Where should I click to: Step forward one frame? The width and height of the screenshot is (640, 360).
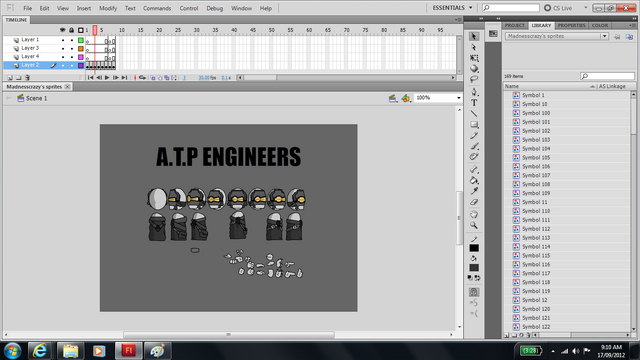pyautogui.click(x=116, y=78)
